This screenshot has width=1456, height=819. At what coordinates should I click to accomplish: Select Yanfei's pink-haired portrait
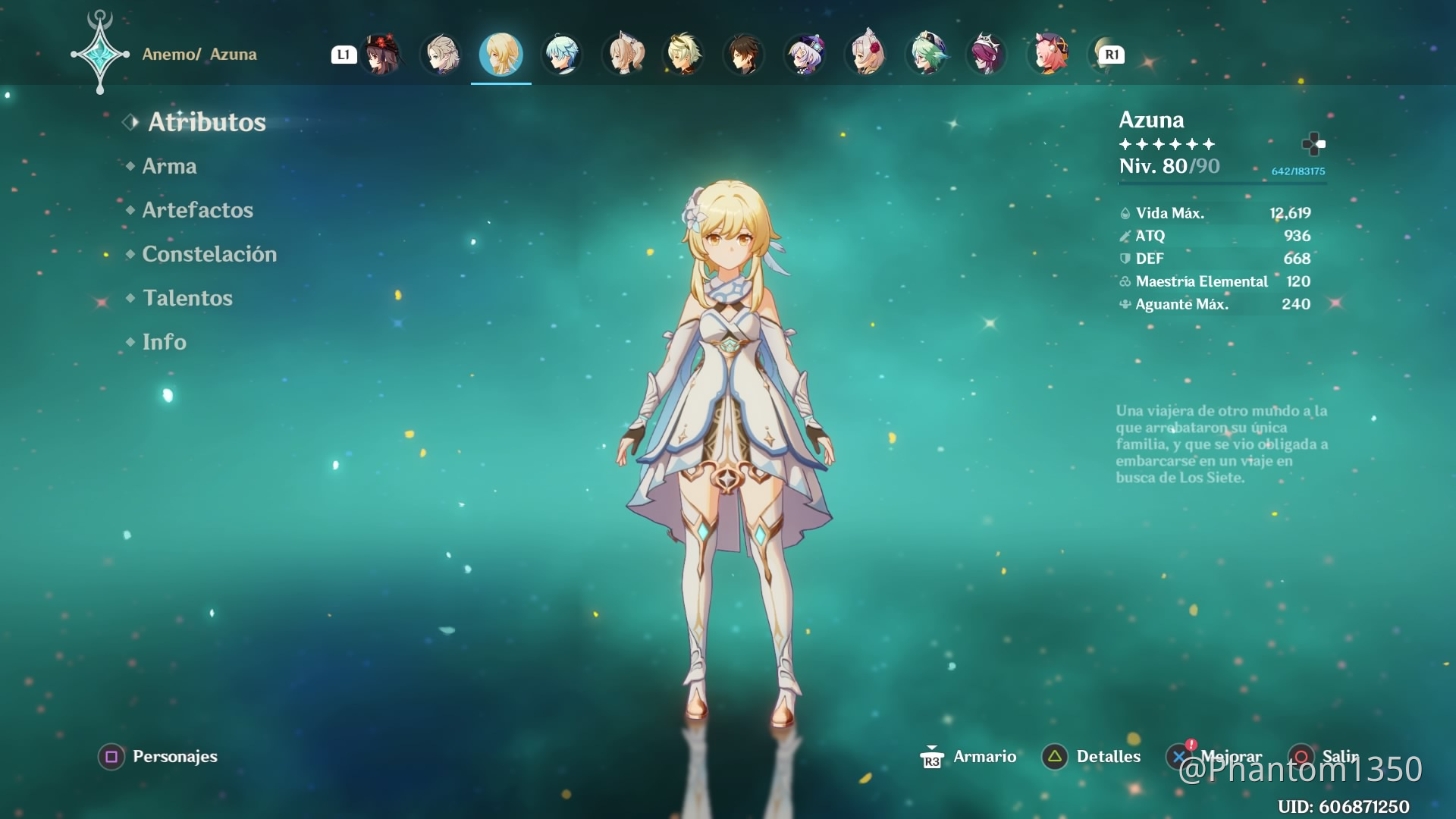pyautogui.click(x=1047, y=55)
